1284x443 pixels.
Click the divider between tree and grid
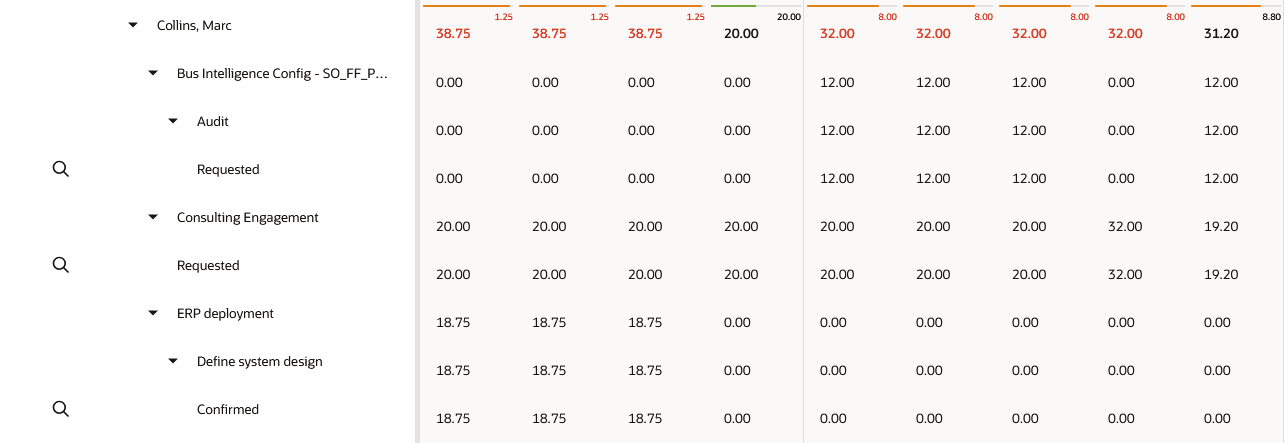pyautogui.click(x=417, y=221)
